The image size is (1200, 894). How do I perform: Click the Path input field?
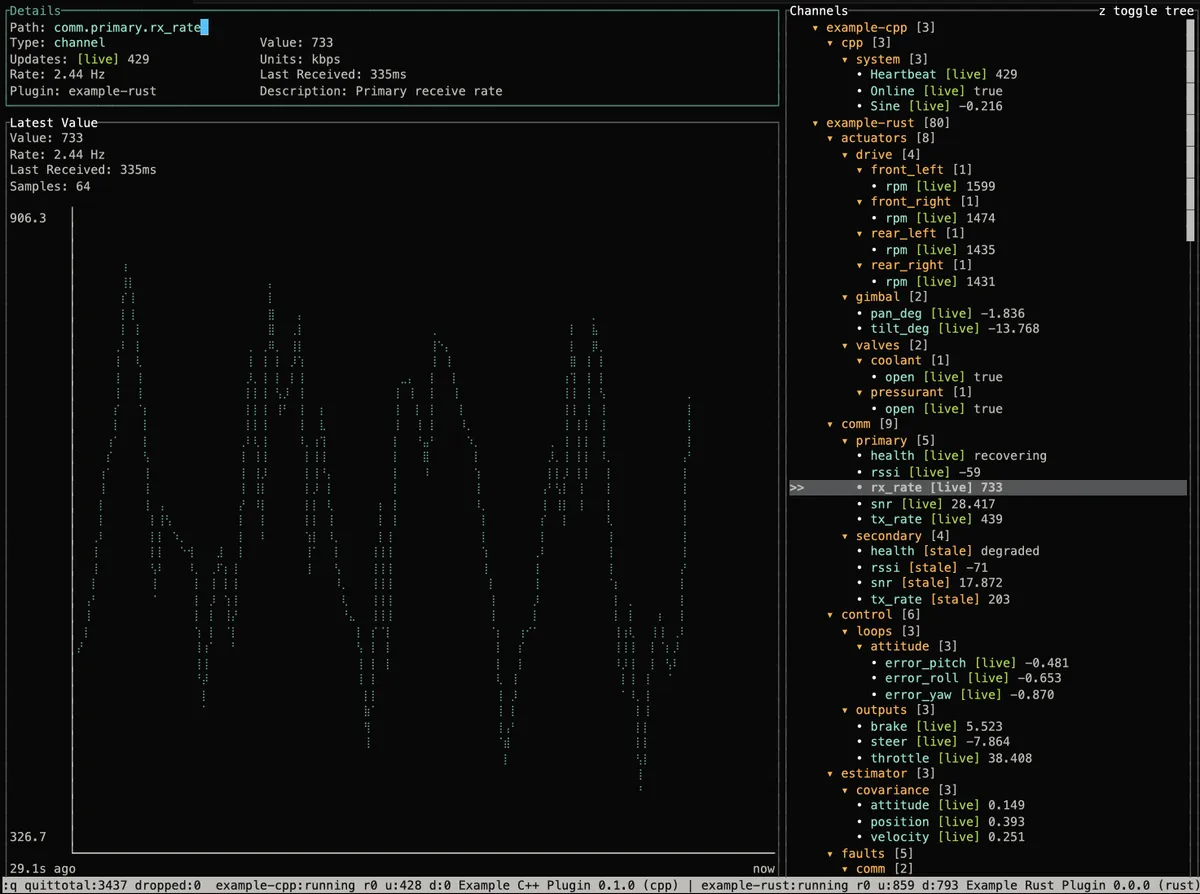pos(130,27)
